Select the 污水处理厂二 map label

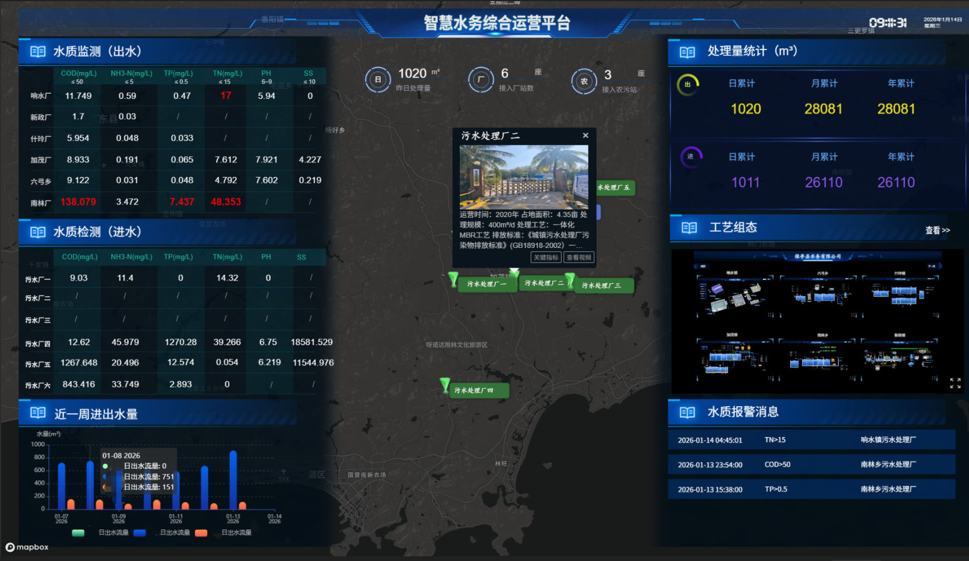click(544, 283)
